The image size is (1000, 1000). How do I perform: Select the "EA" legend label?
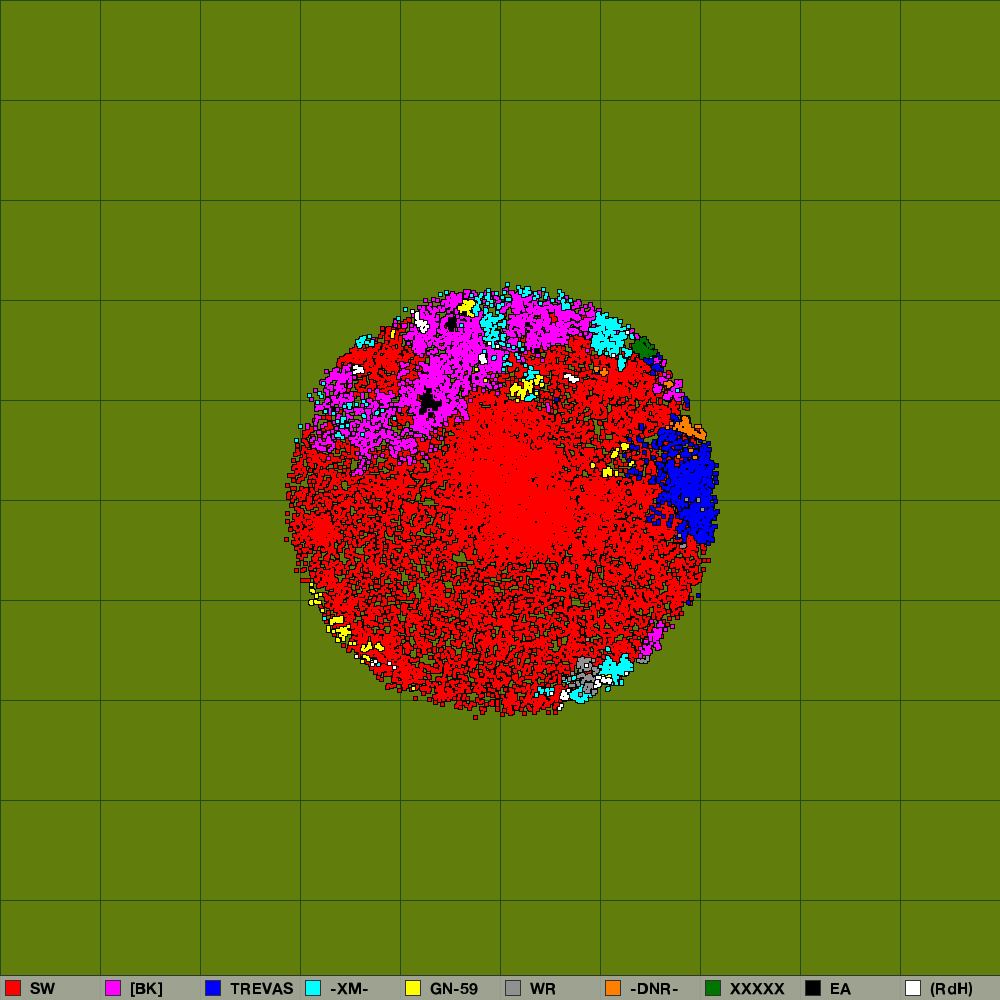coord(840,989)
